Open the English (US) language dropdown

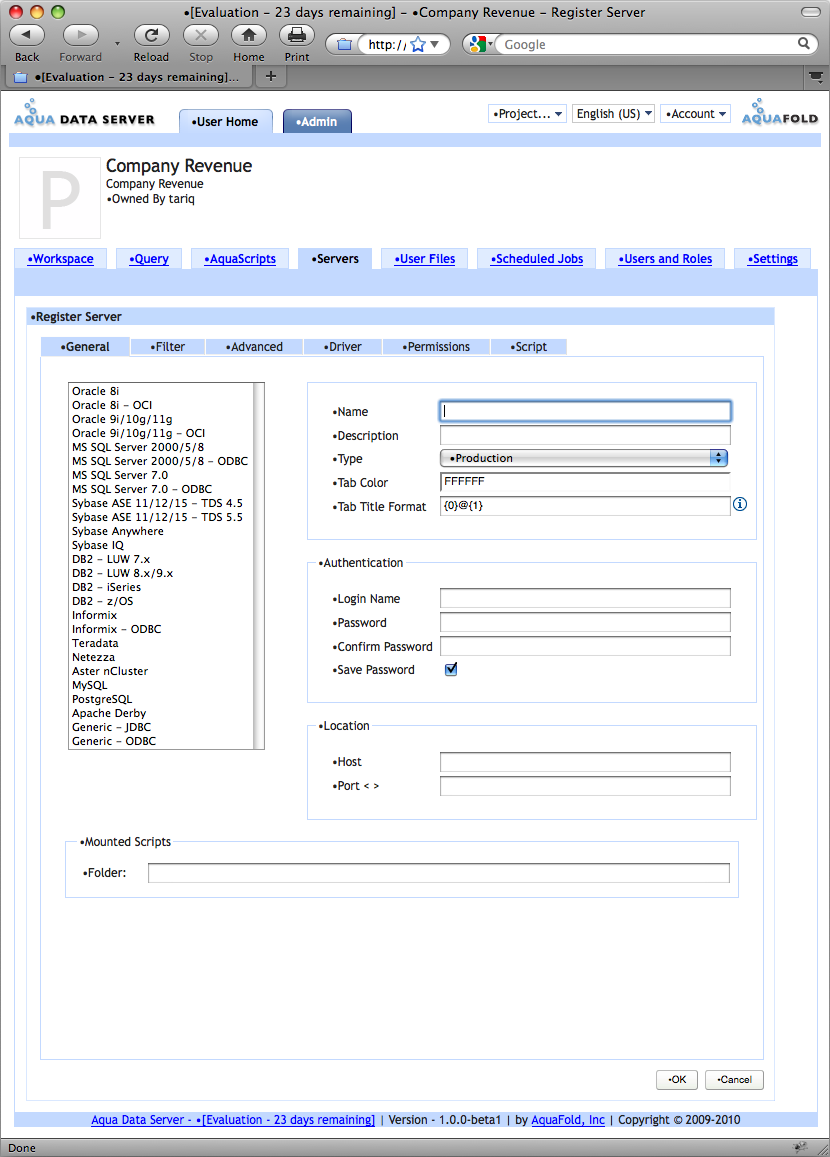(x=614, y=114)
